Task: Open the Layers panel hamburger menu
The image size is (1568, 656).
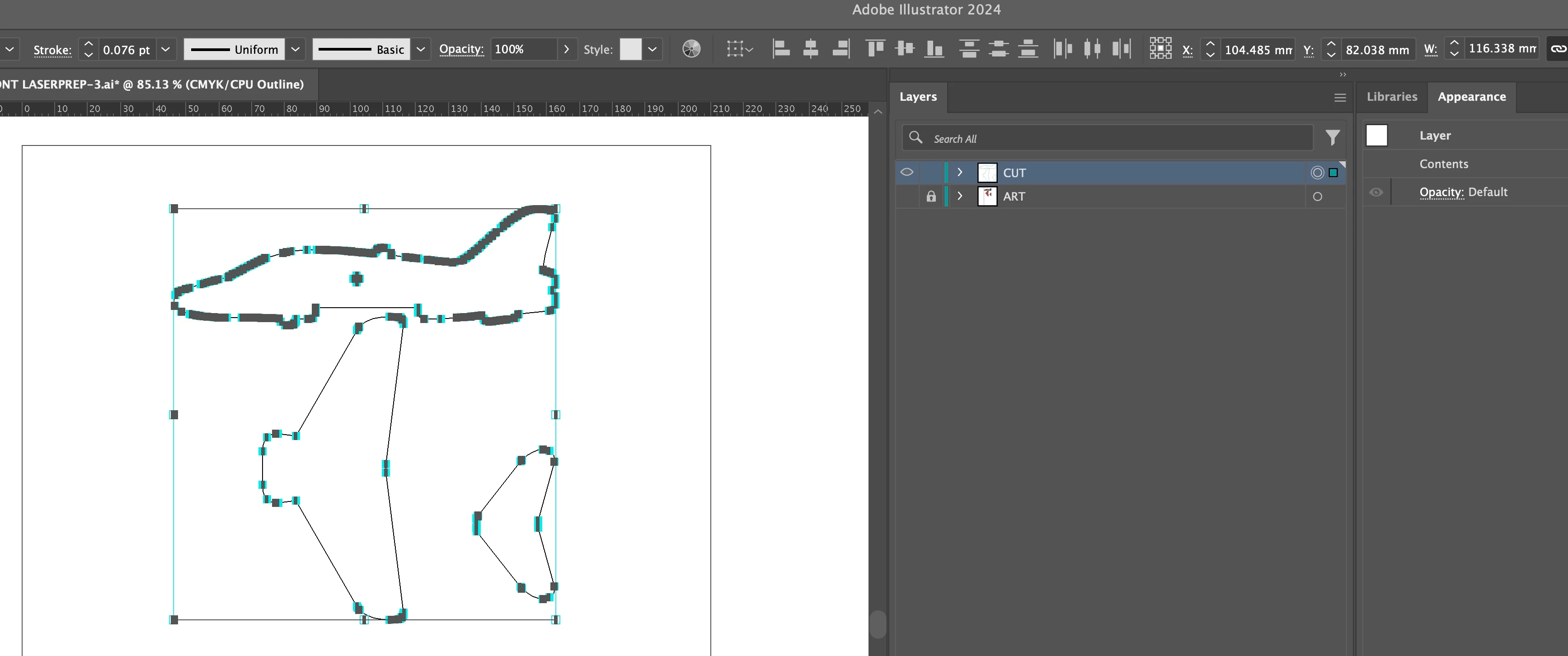Action: 1340,98
